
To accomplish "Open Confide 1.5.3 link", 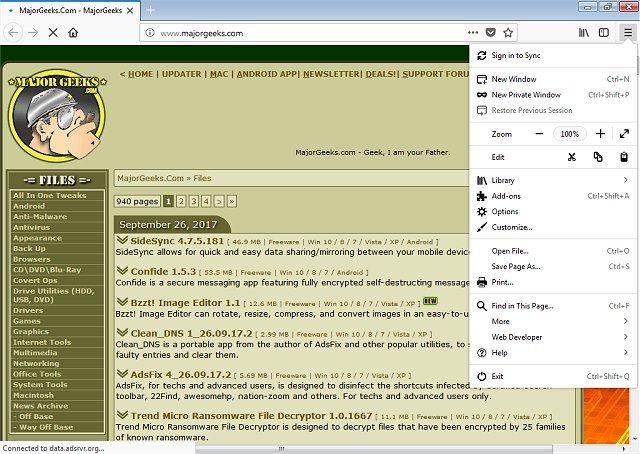I will tap(163, 272).
